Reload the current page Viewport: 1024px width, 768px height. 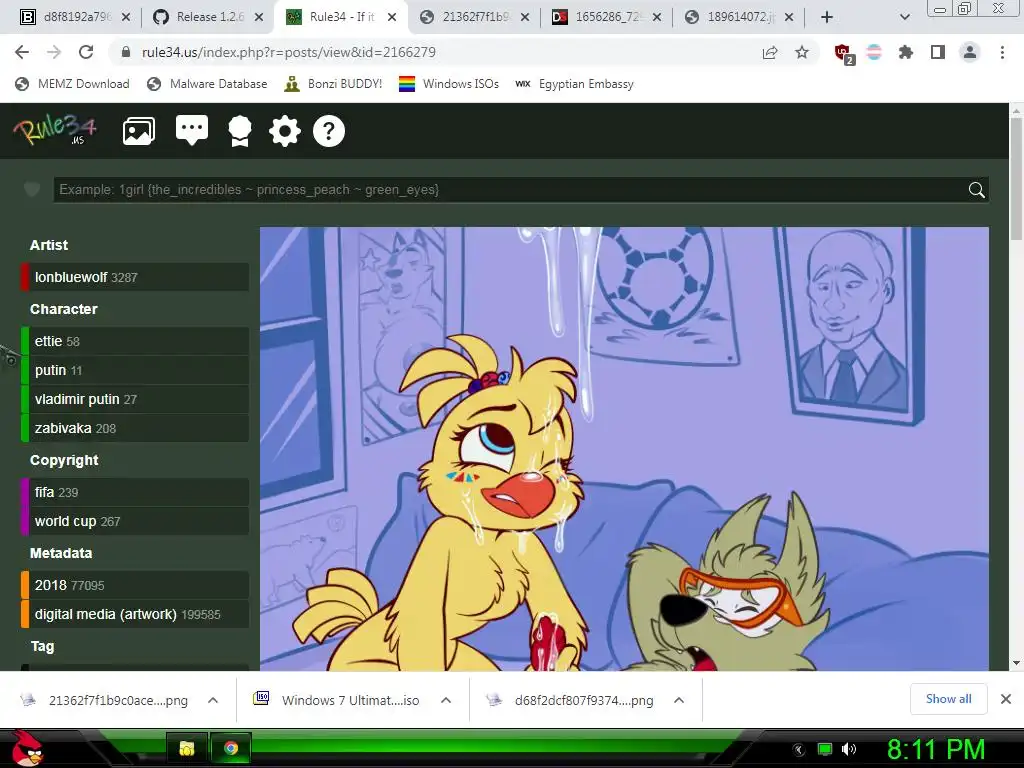(x=86, y=52)
